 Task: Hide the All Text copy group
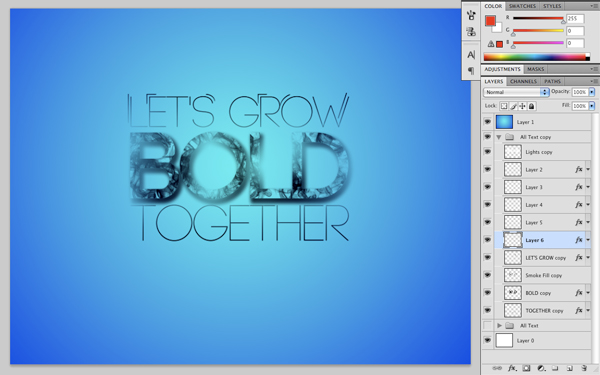click(x=488, y=137)
